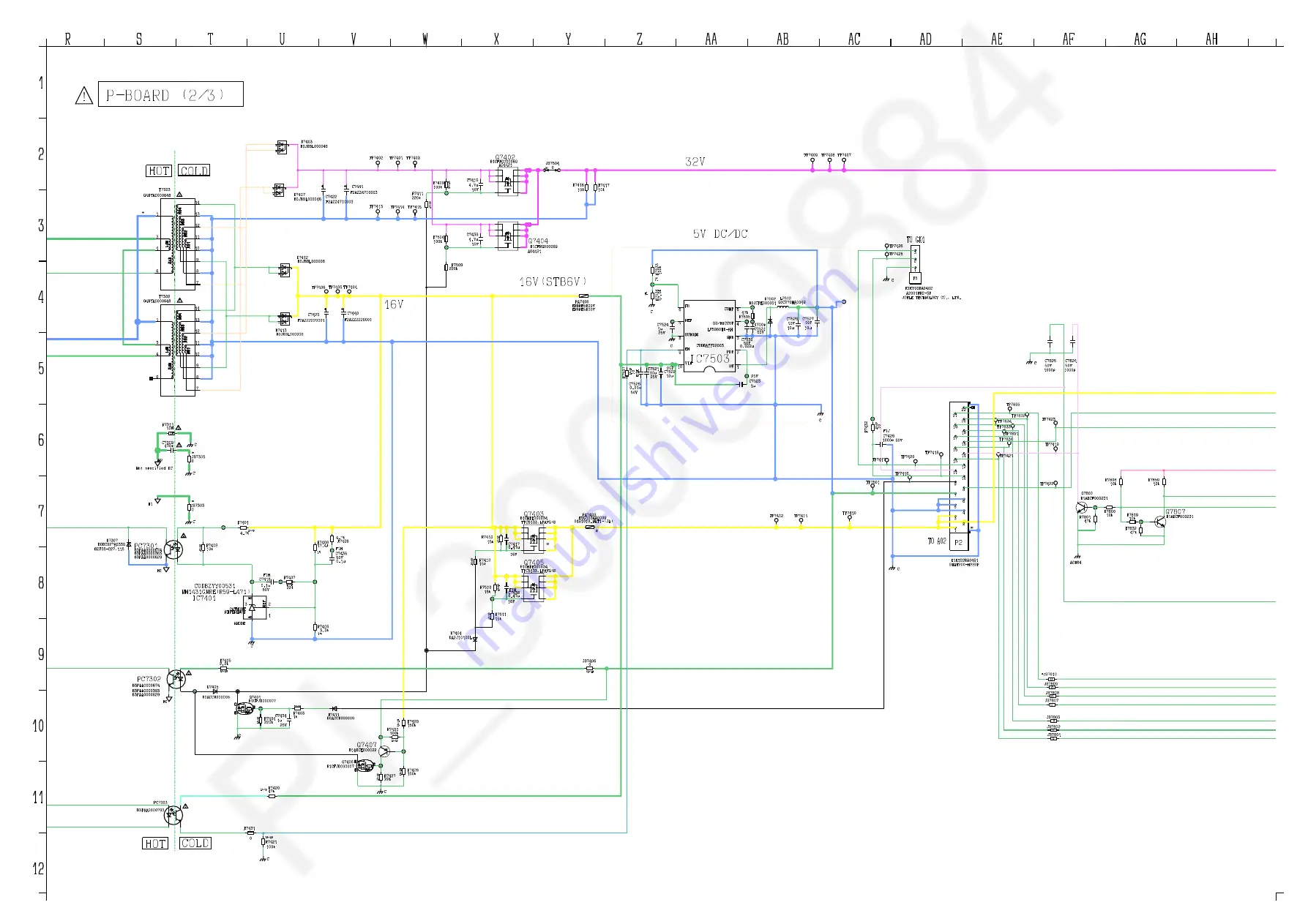Click the PC7301 optocoupler symbol
The height and width of the screenshot is (924, 1308).
(x=173, y=549)
